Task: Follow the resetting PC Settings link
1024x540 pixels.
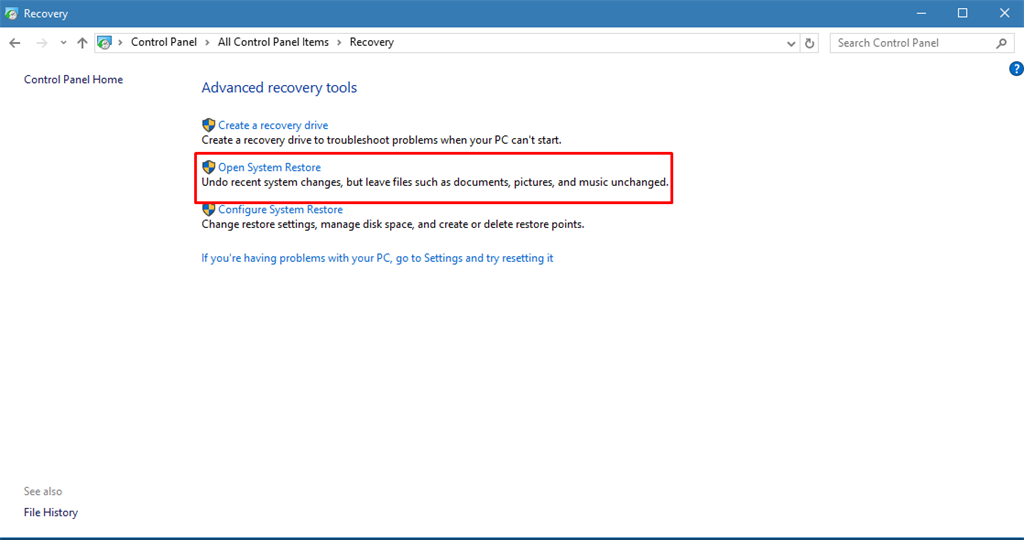Action: (377, 258)
